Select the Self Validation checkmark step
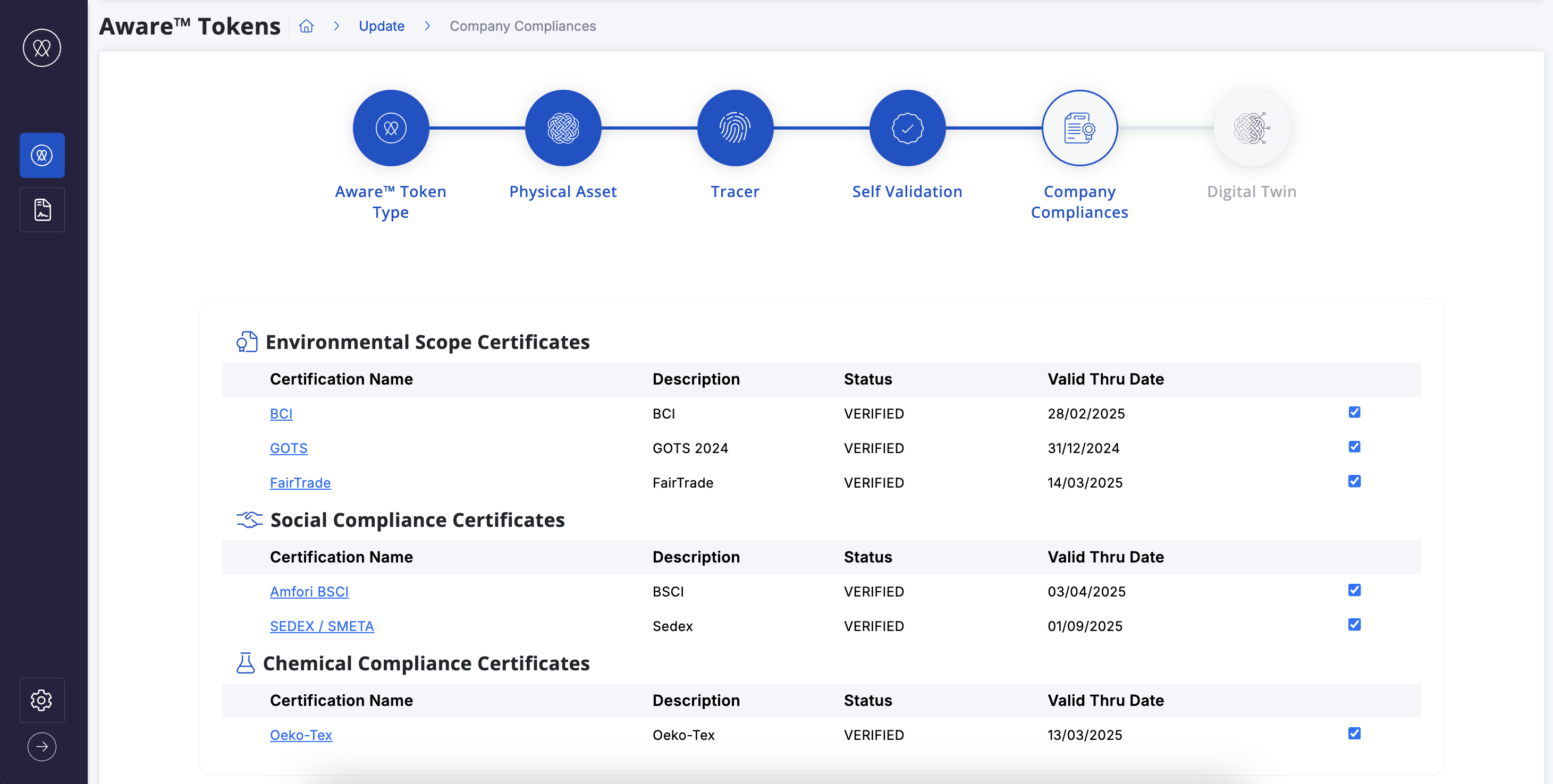This screenshot has height=784, width=1553. click(907, 128)
